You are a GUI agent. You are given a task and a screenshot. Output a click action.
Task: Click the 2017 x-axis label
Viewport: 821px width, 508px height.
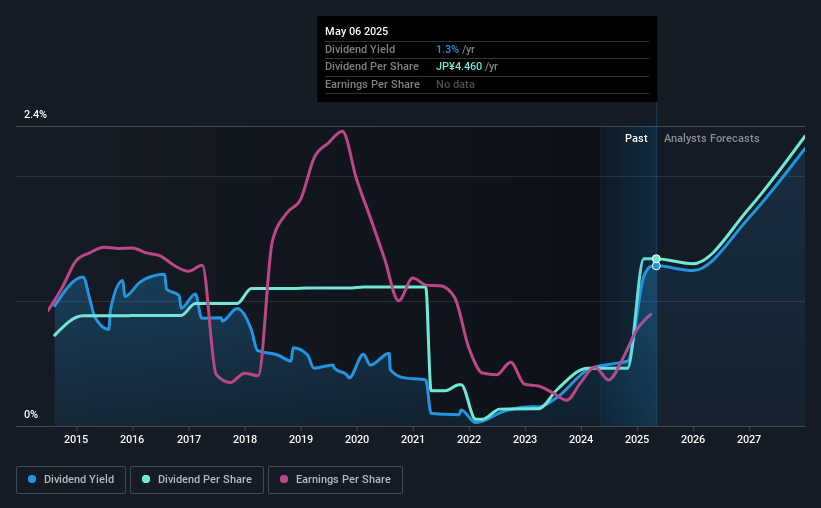tap(188, 439)
